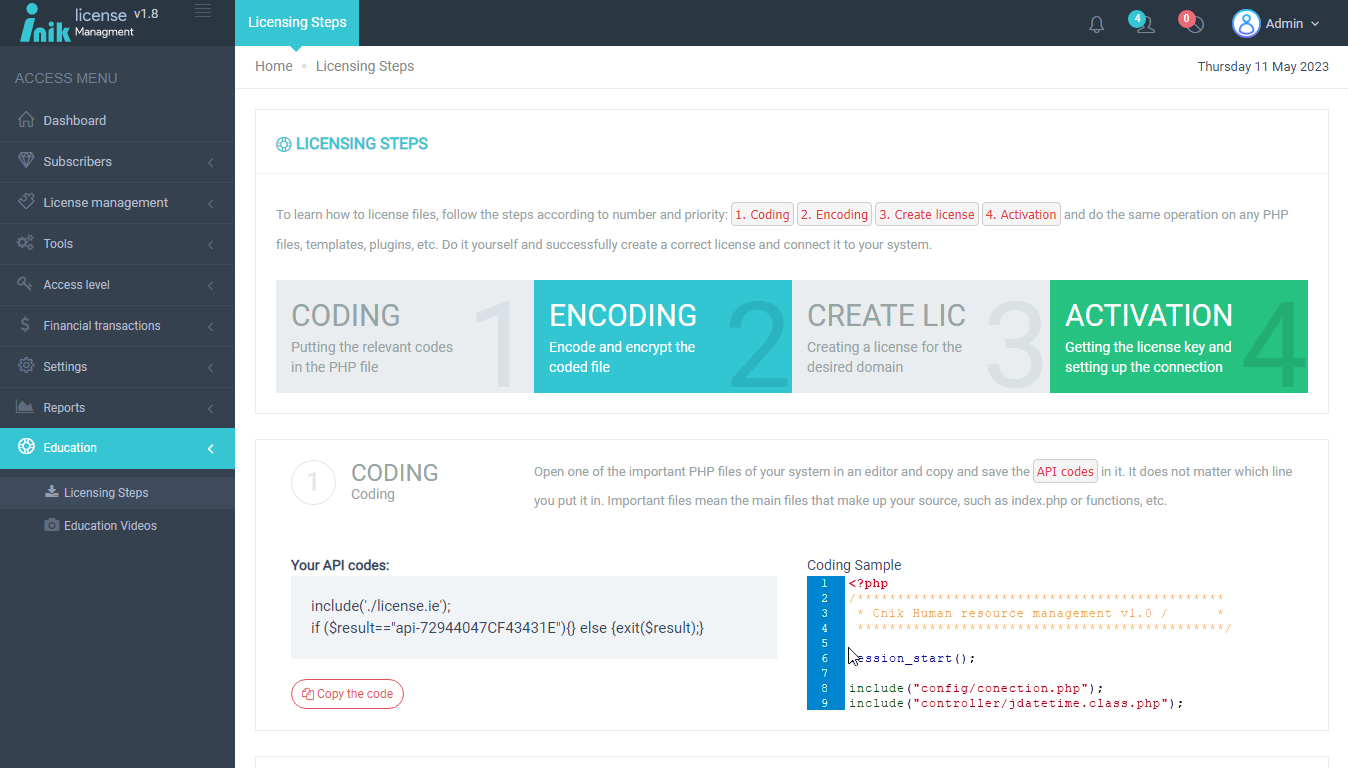Expand the Tools submenu arrow

pos(210,244)
